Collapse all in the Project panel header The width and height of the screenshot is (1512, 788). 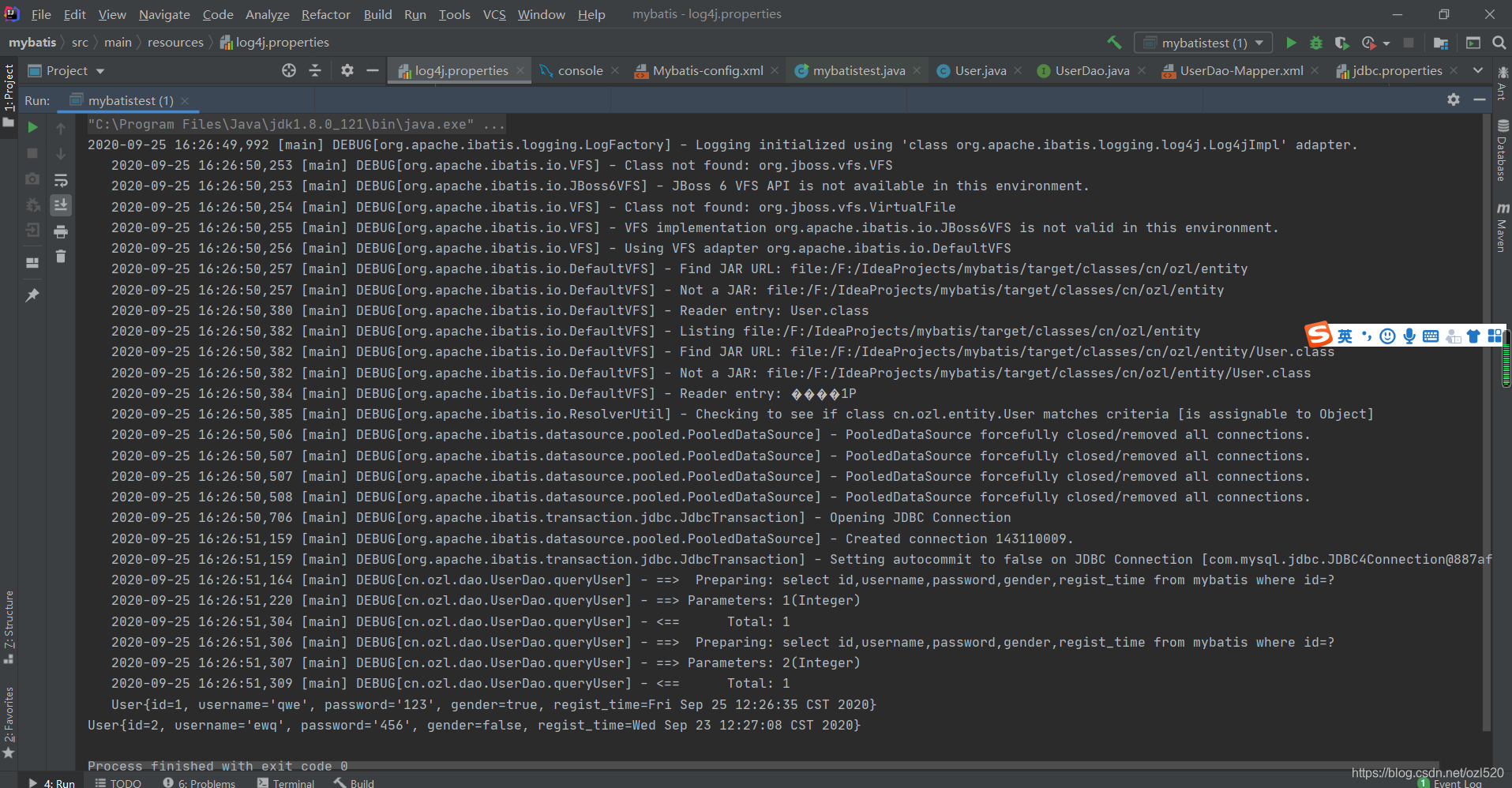point(315,70)
